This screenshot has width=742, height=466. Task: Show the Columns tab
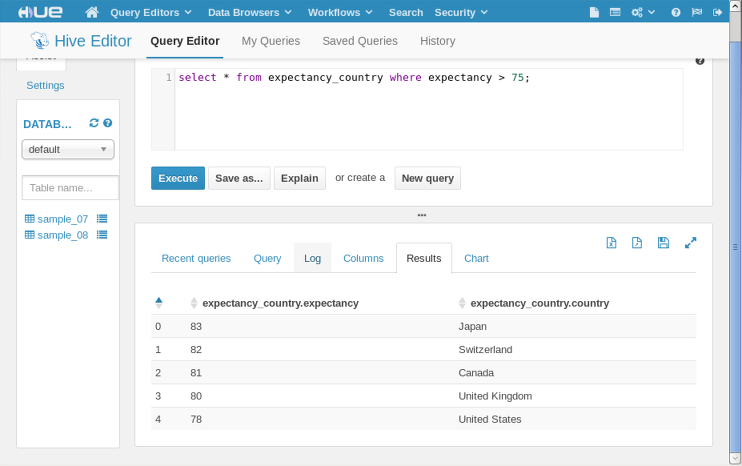pyautogui.click(x=363, y=258)
